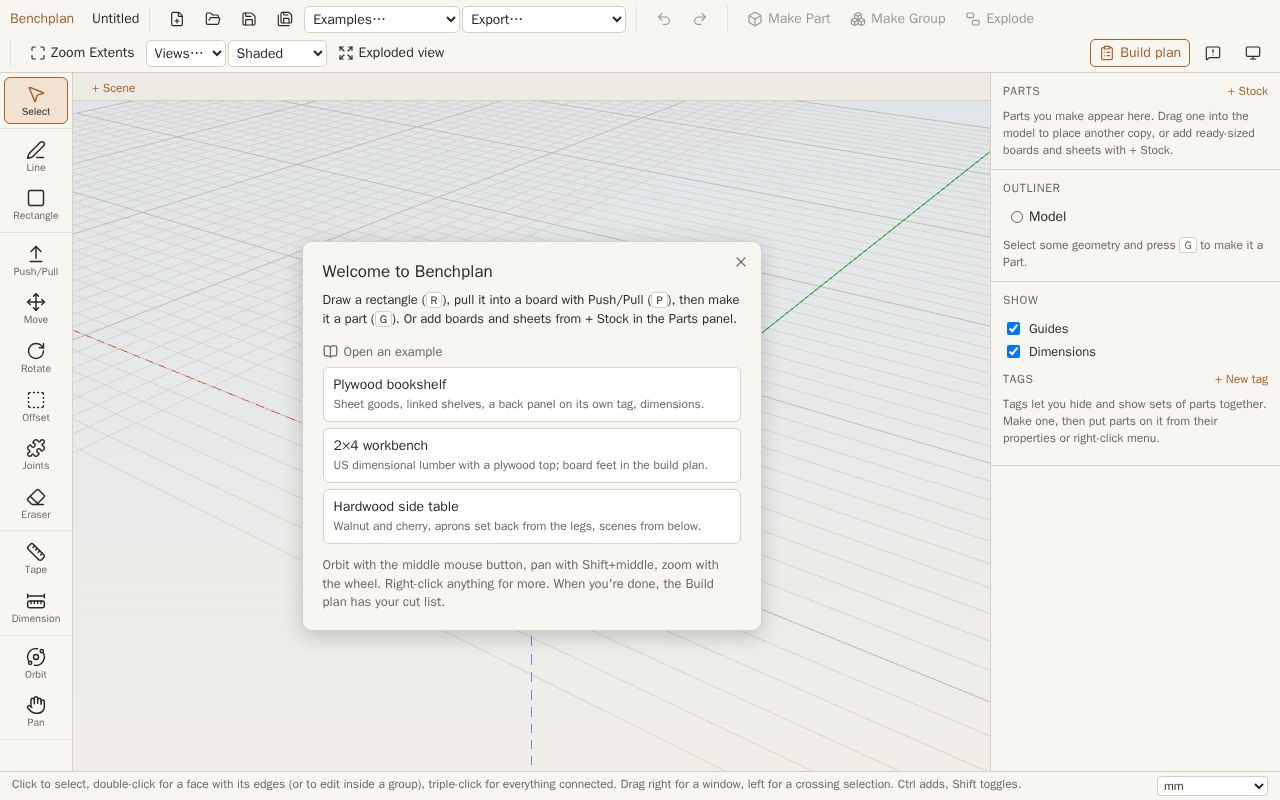Activate the Eraser tool
Image resolution: width=1280 pixels, height=800 pixels.
36,504
